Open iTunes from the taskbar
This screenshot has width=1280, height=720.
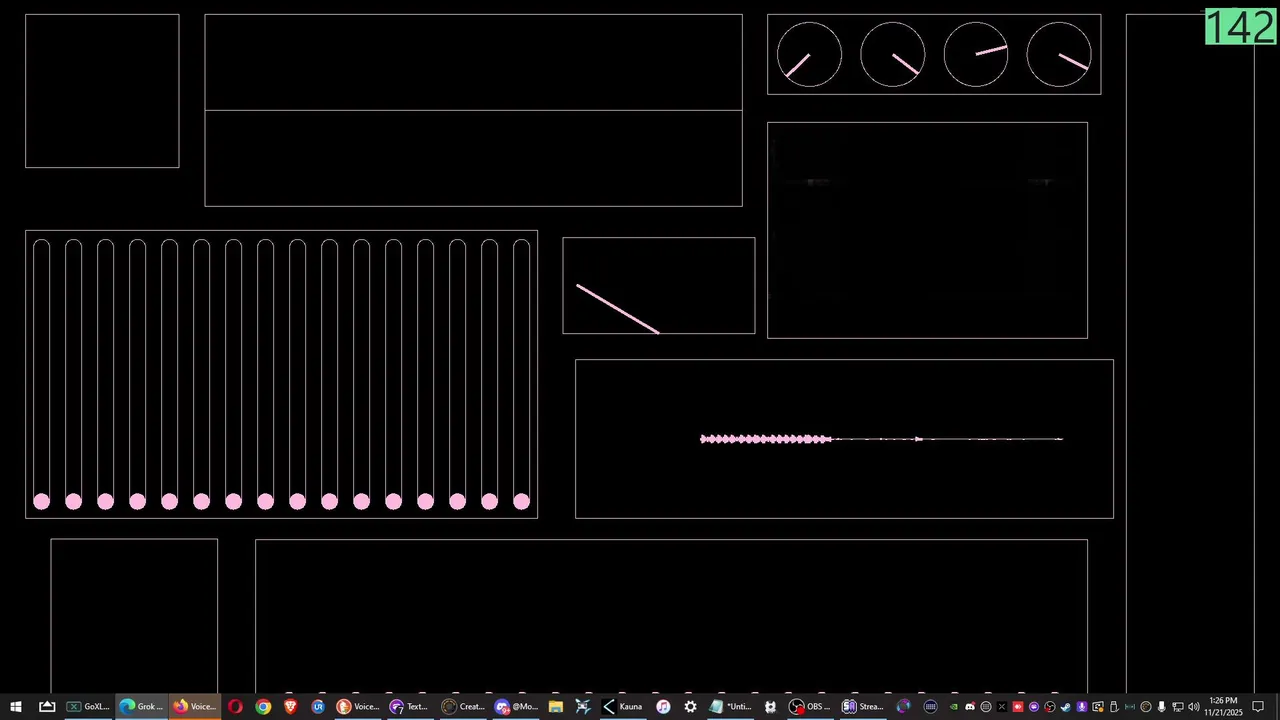pyautogui.click(x=663, y=706)
